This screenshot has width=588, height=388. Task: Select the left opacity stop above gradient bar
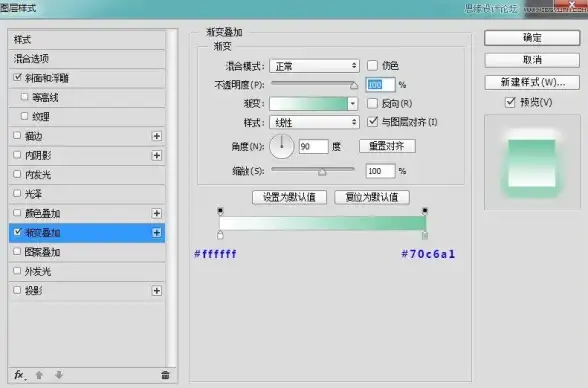pyautogui.click(x=220, y=211)
